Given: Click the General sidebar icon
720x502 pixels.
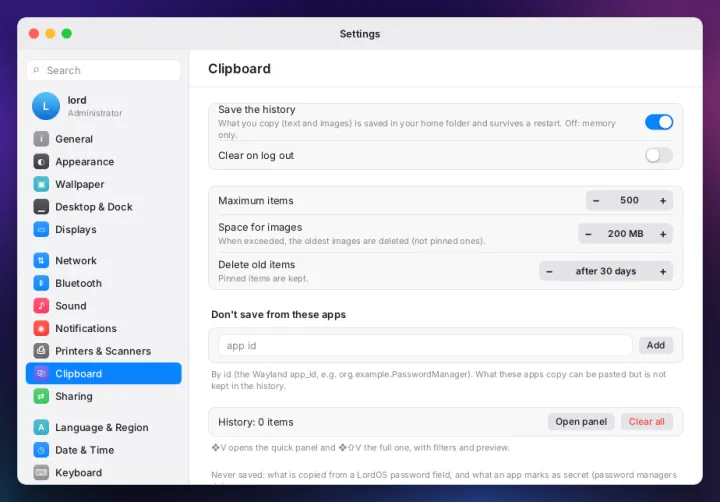Looking at the screenshot, I should pyautogui.click(x=41, y=139).
